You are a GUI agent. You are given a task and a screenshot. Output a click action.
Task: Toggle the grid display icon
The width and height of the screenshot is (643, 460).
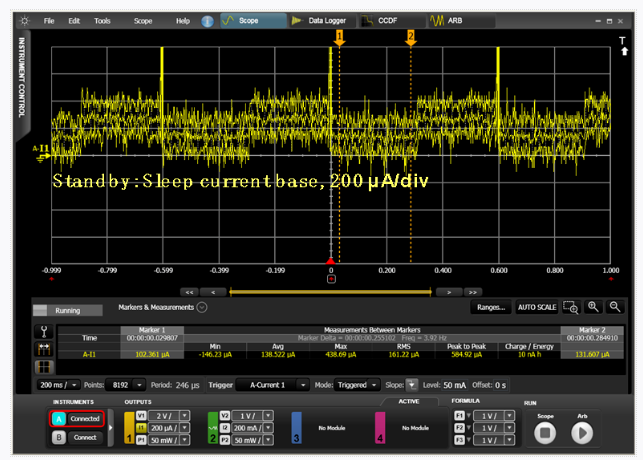(x=44, y=367)
